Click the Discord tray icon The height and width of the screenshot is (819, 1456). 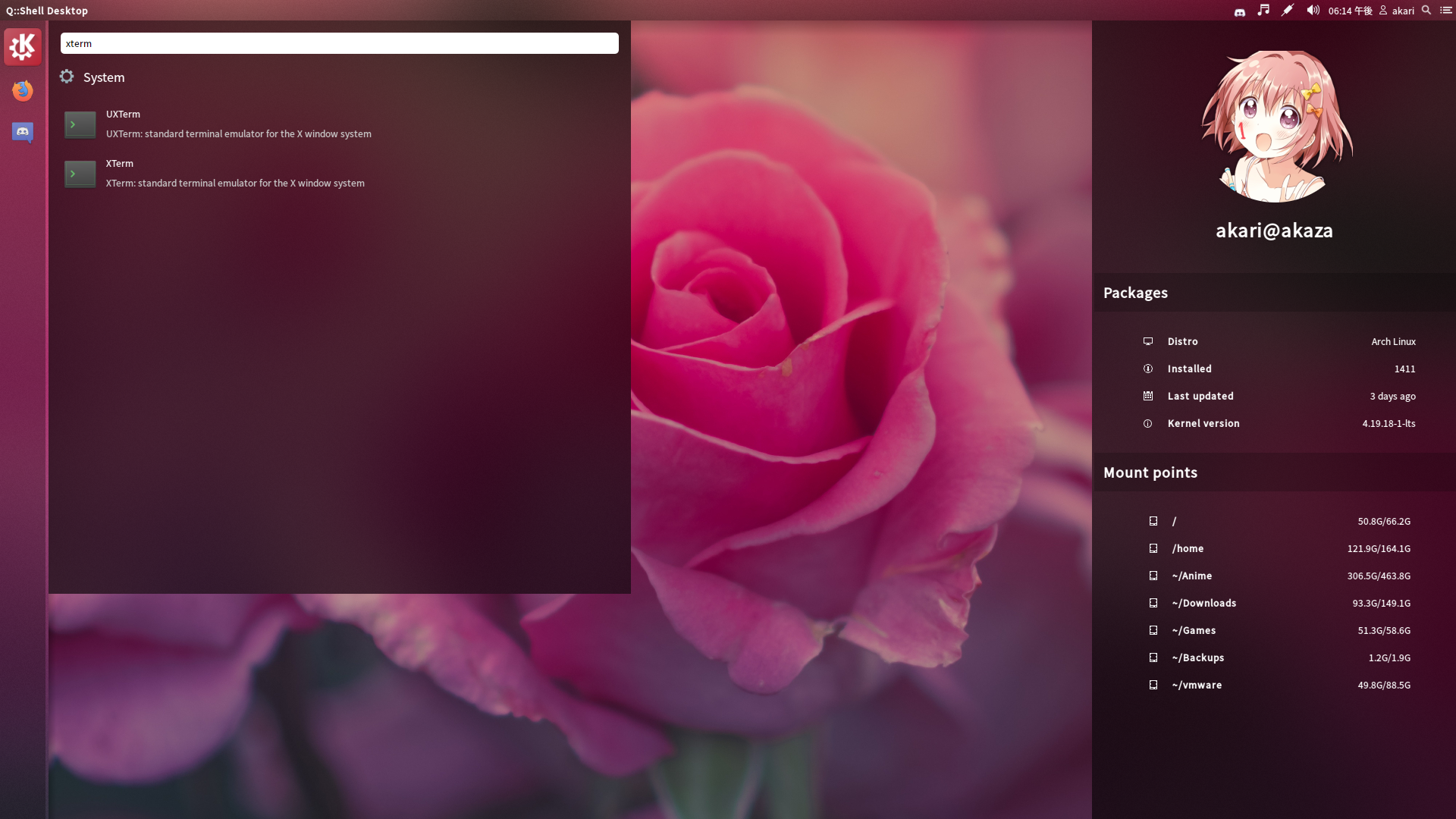pyautogui.click(x=1240, y=11)
